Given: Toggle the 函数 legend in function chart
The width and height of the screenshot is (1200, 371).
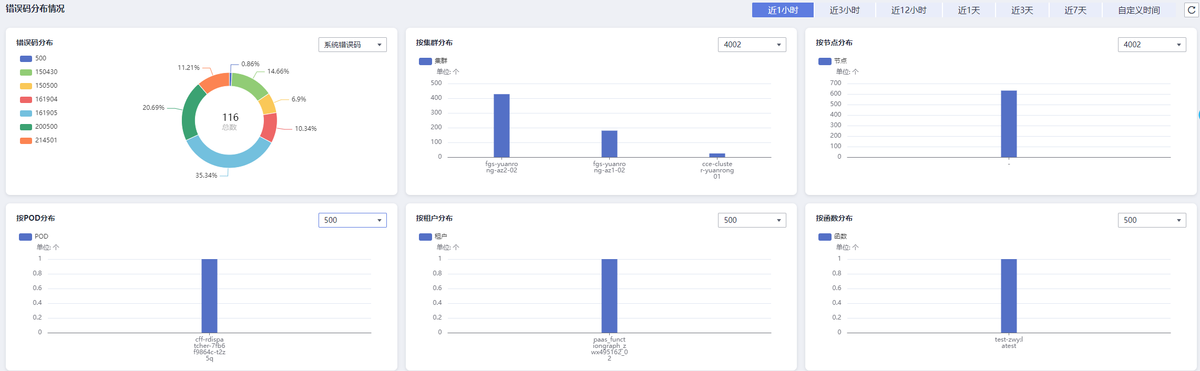Looking at the screenshot, I should pyautogui.click(x=833, y=236).
